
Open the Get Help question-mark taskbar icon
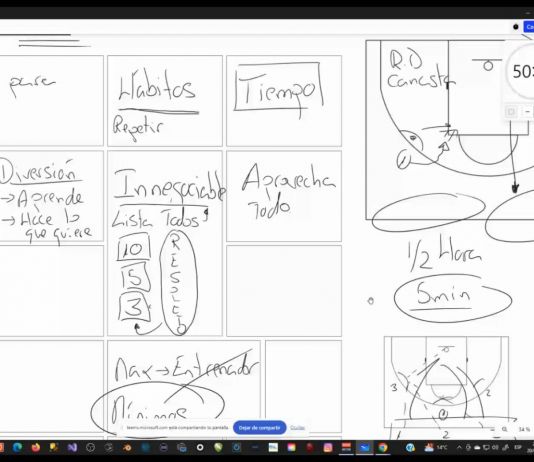(x=410, y=447)
